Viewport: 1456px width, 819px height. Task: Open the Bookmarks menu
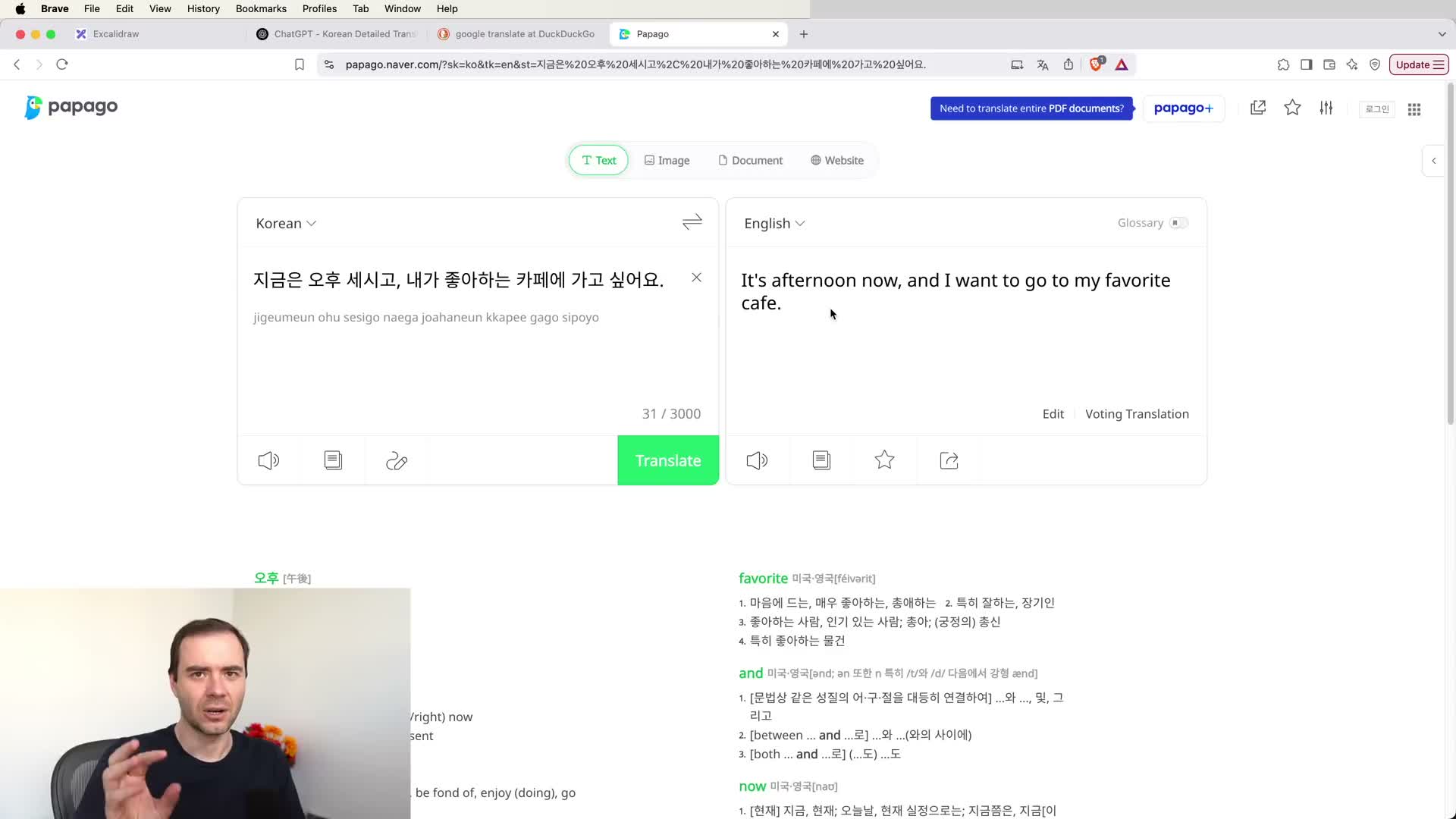[x=261, y=8]
